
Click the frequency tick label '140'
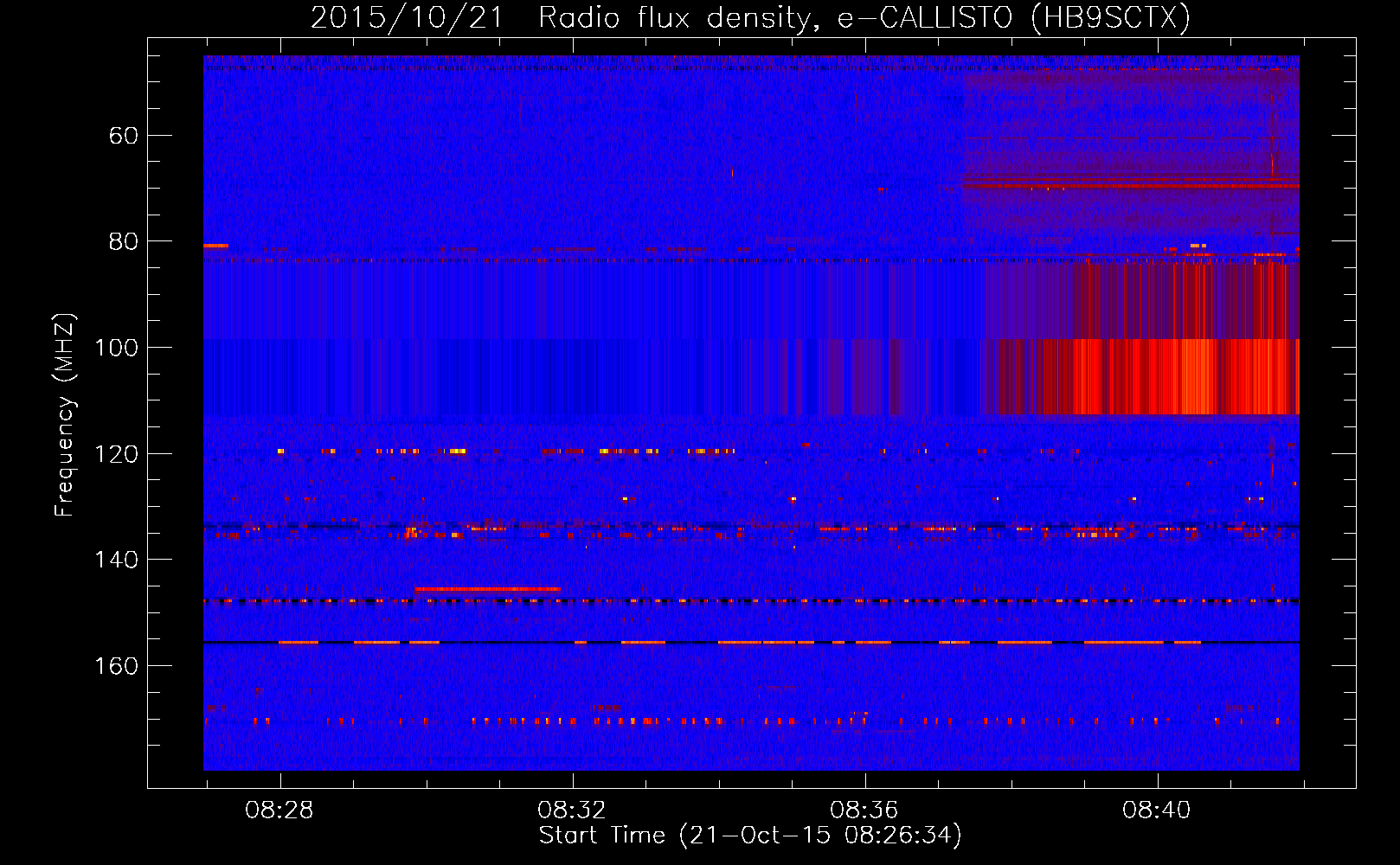click(x=117, y=560)
